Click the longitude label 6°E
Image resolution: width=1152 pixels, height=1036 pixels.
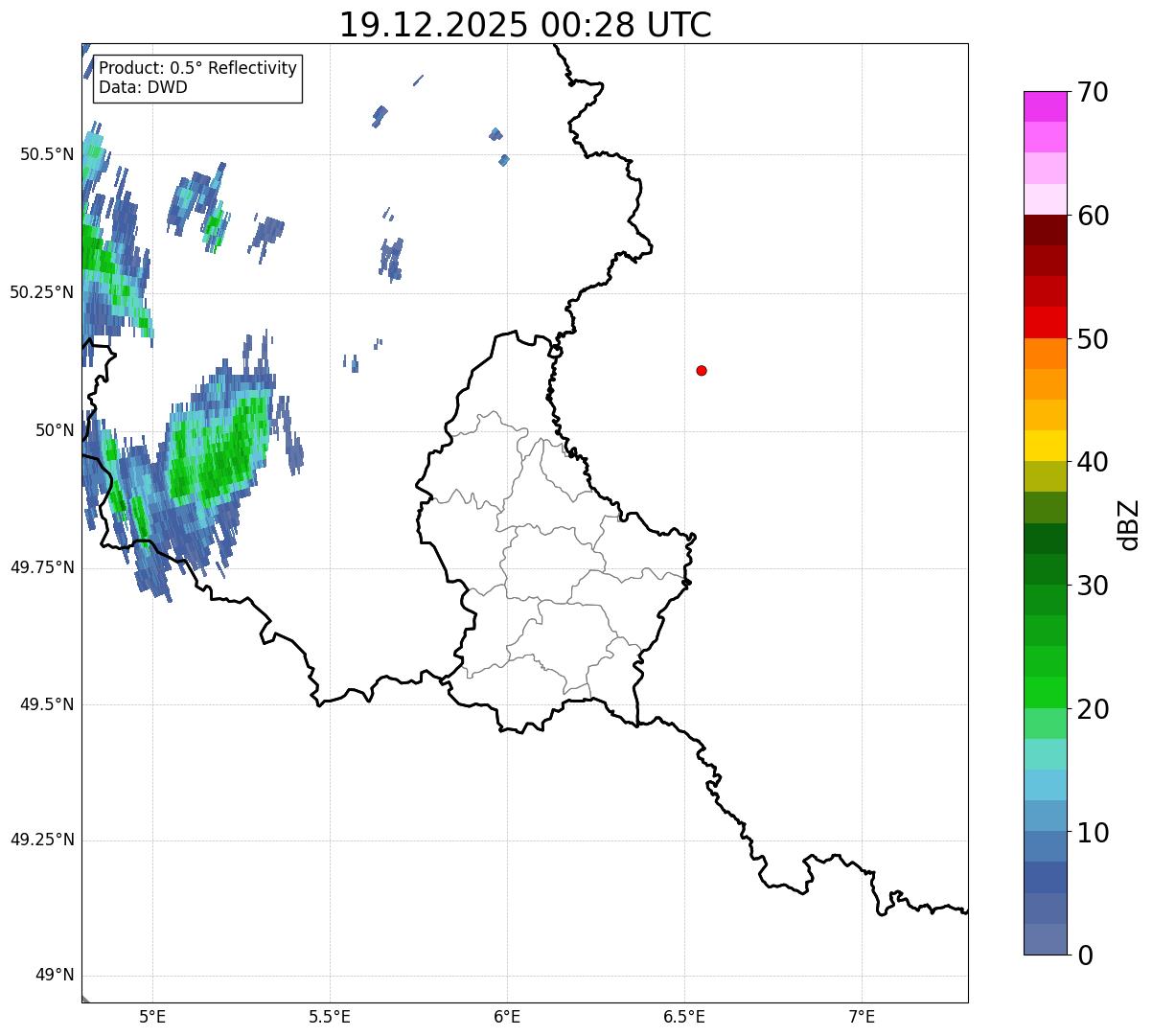tap(507, 1016)
